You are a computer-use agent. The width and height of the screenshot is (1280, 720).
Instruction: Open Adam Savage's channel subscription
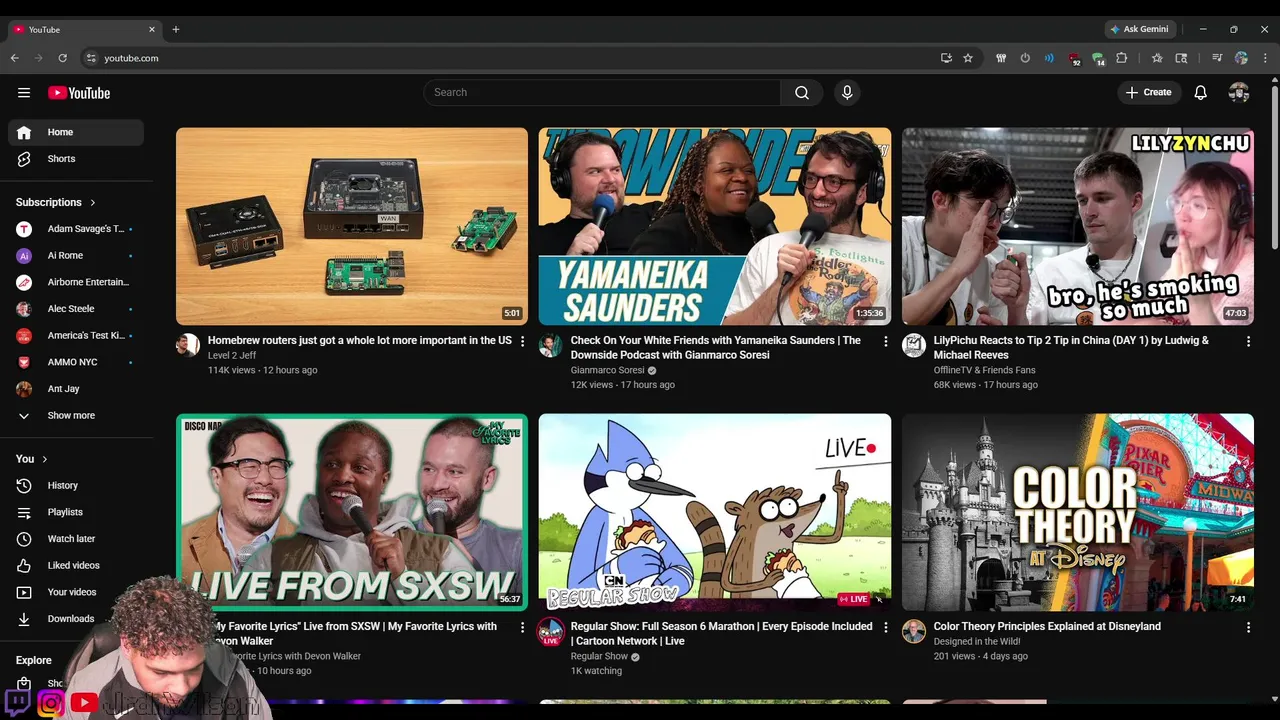[x=76, y=229]
